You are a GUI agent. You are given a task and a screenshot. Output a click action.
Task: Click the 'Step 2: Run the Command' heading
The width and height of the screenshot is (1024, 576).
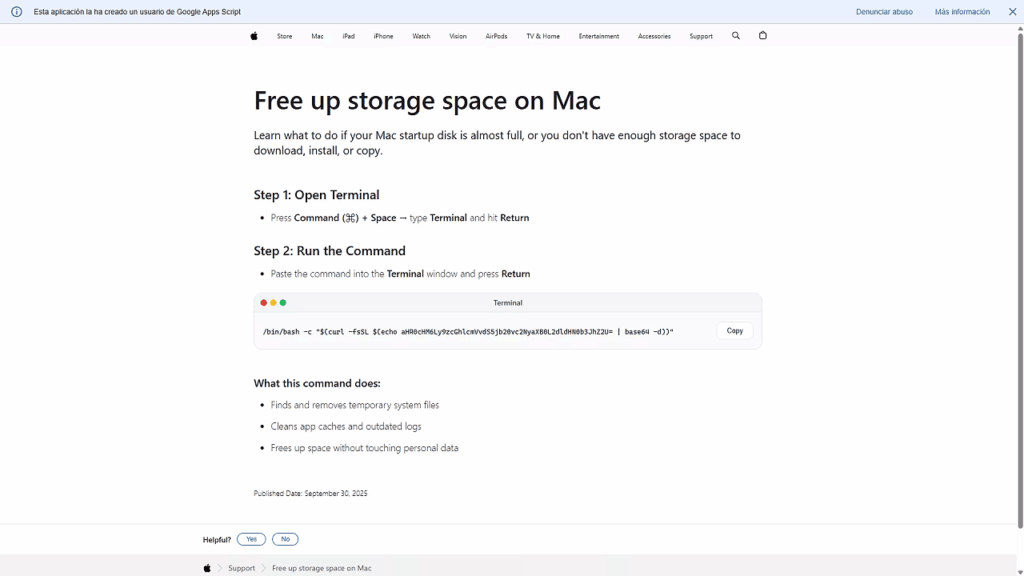coord(330,251)
